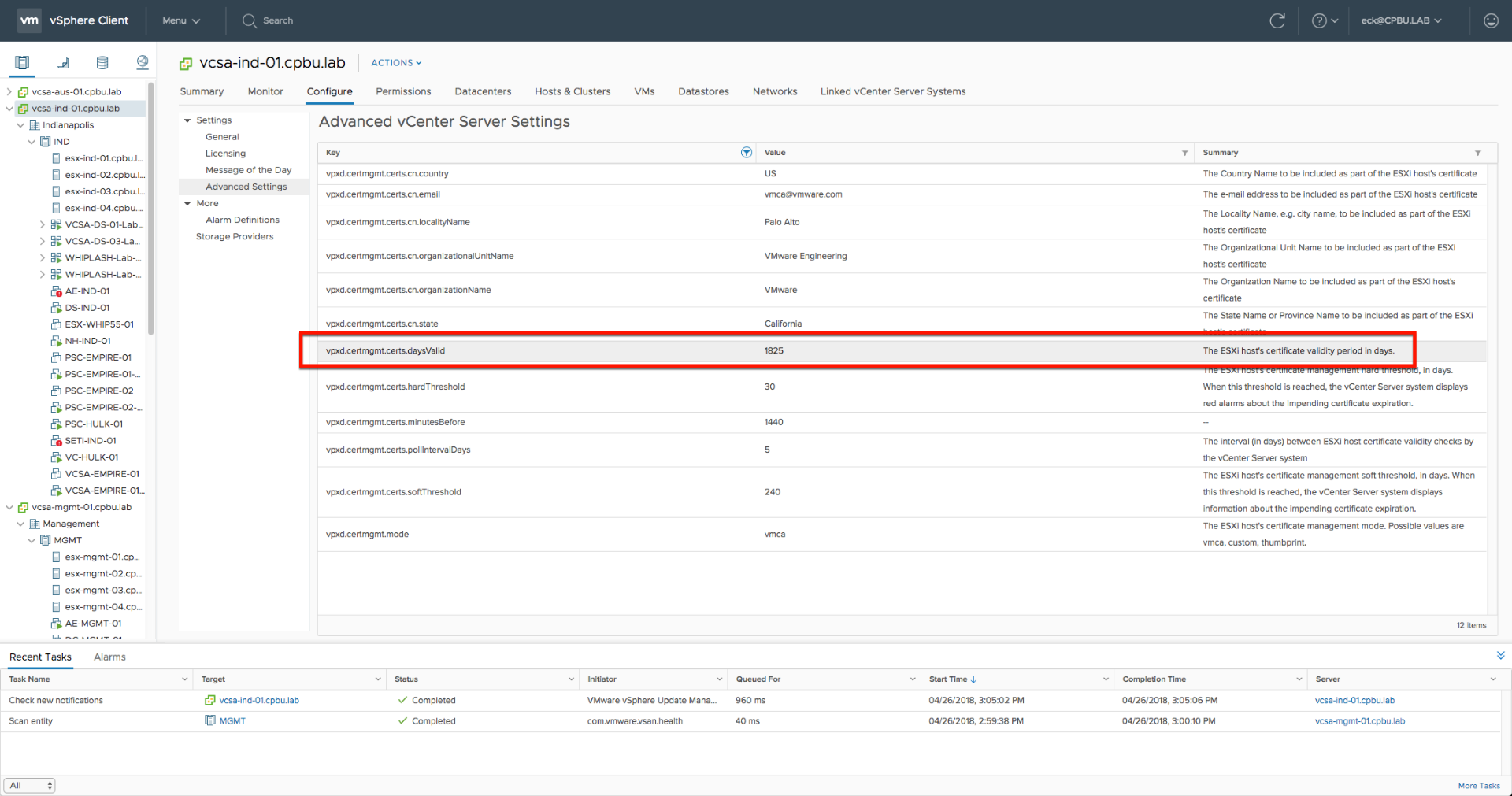Open the General settings page
Image resolution: width=1512 pixels, height=796 pixels.
pyautogui.click(x=222, y=137)
